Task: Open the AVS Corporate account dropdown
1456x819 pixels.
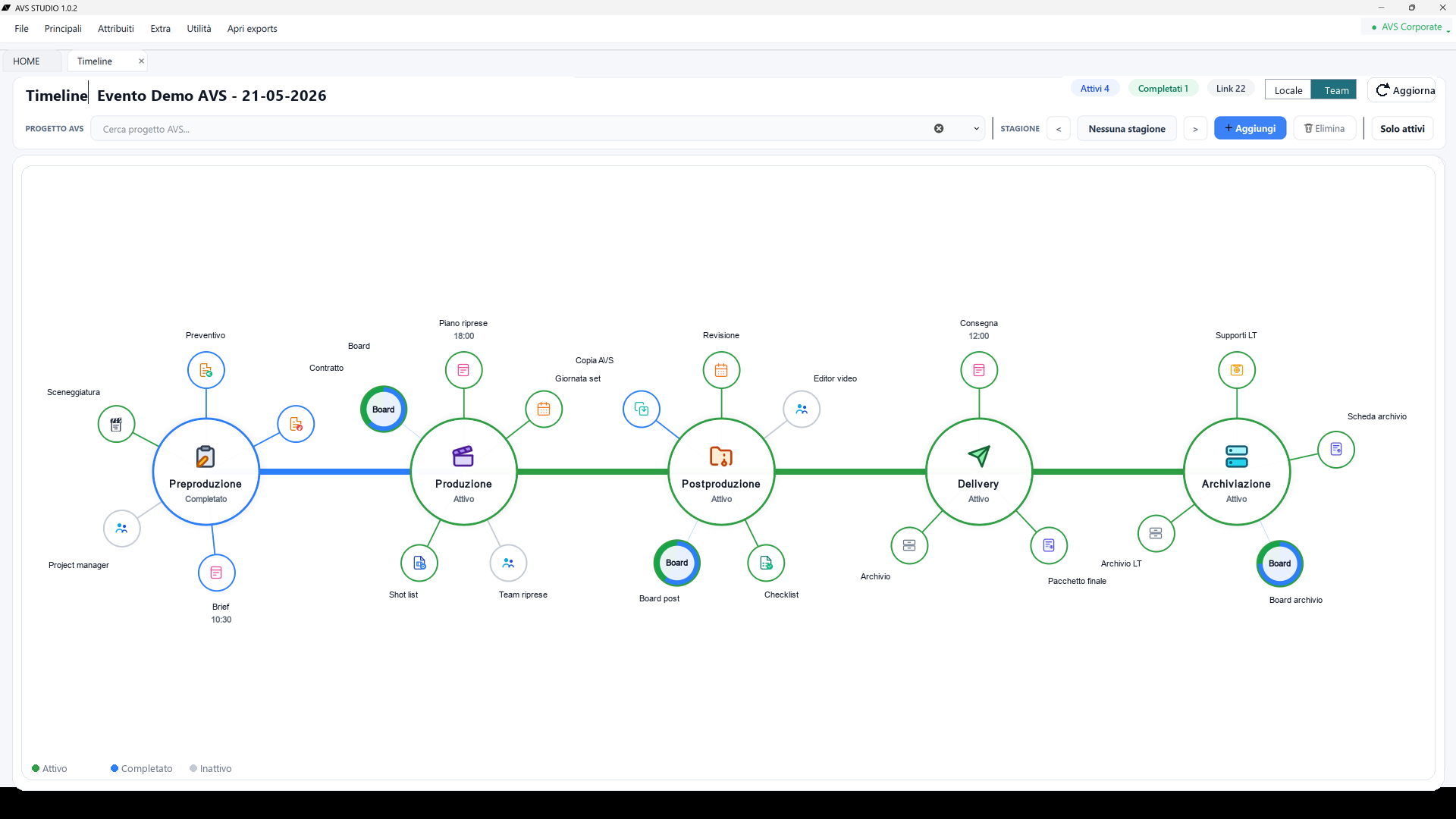Action: 1410,27
